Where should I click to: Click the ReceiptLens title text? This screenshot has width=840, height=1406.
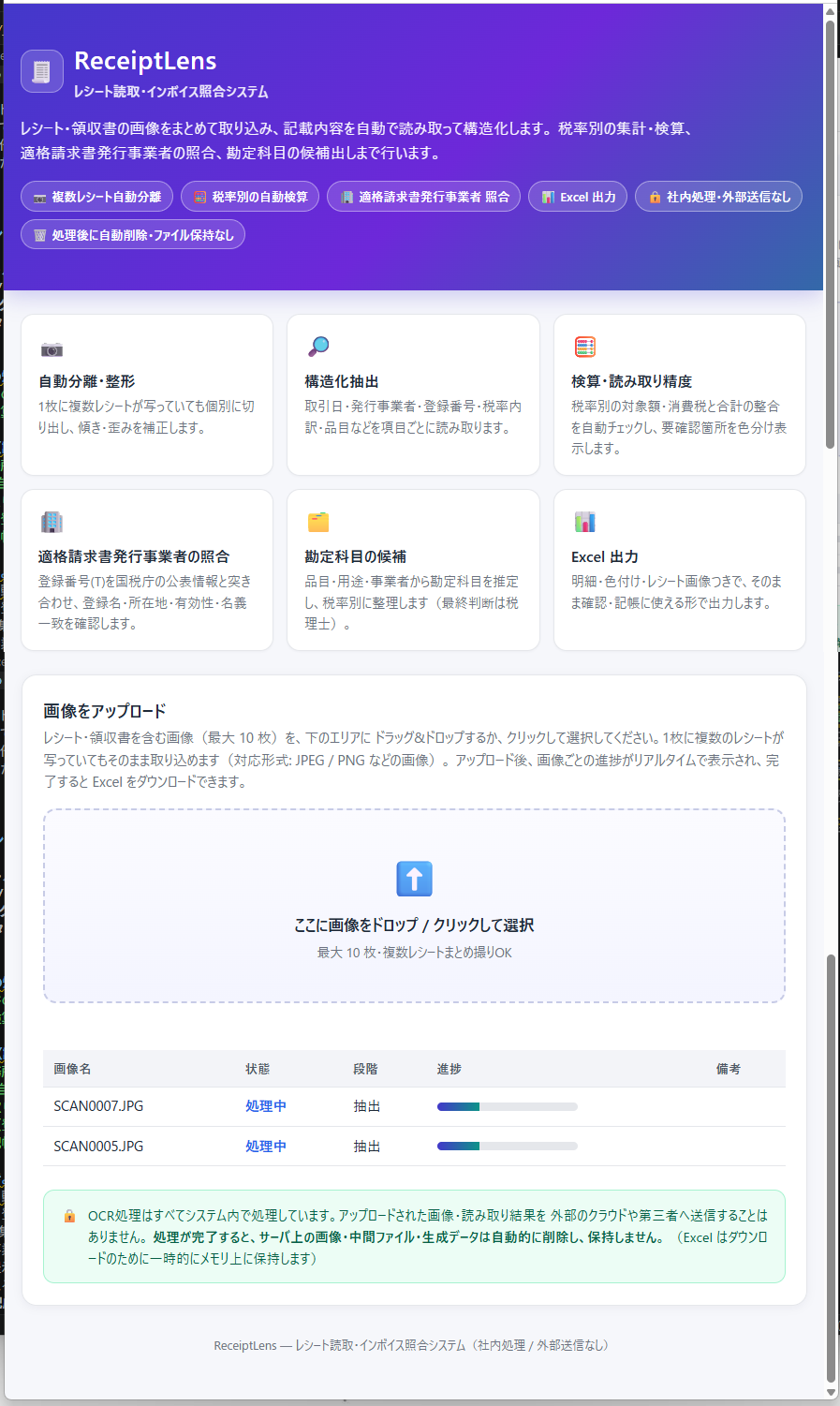[x=145, y=61]
